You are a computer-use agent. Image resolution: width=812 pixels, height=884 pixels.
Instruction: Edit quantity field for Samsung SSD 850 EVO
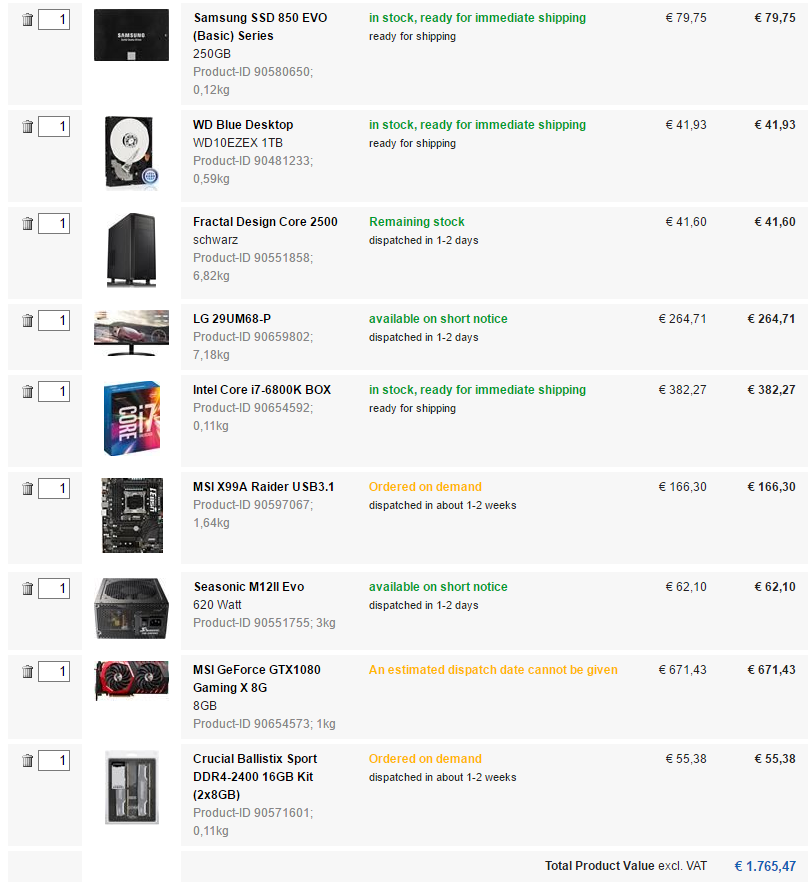tap(54, 20)
